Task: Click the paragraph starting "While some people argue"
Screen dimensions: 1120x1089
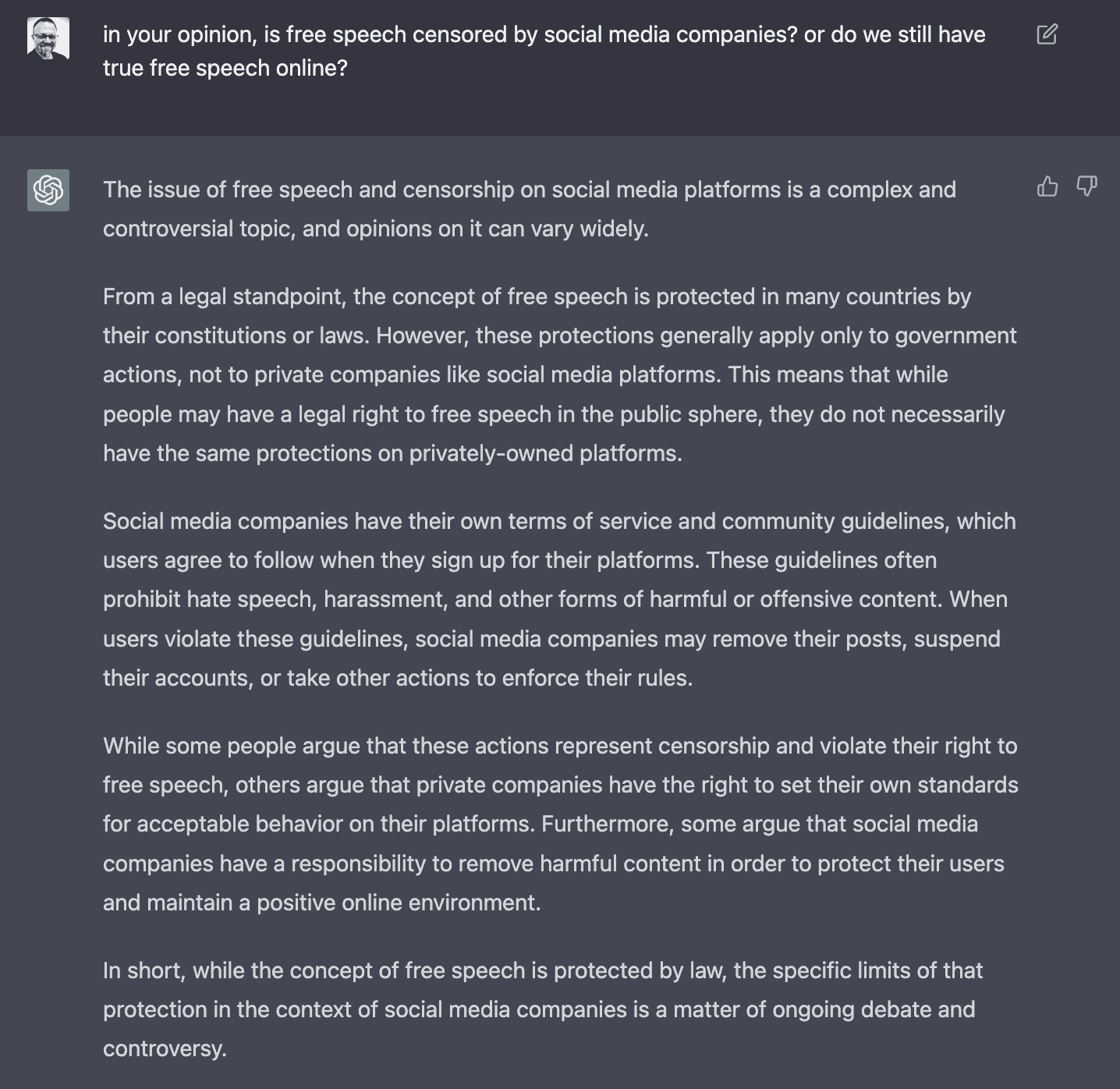Action: 559,824
